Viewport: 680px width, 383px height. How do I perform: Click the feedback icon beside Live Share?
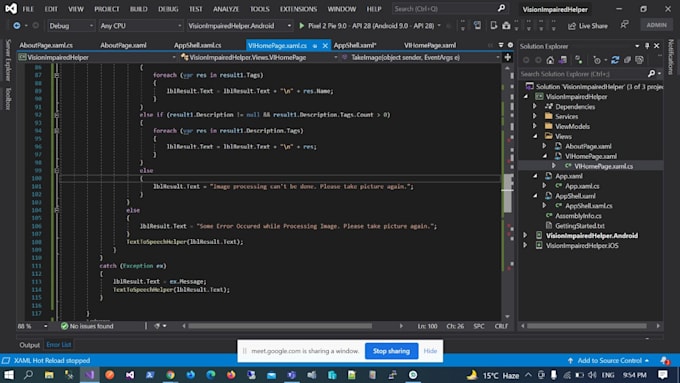tap(624, 25)
